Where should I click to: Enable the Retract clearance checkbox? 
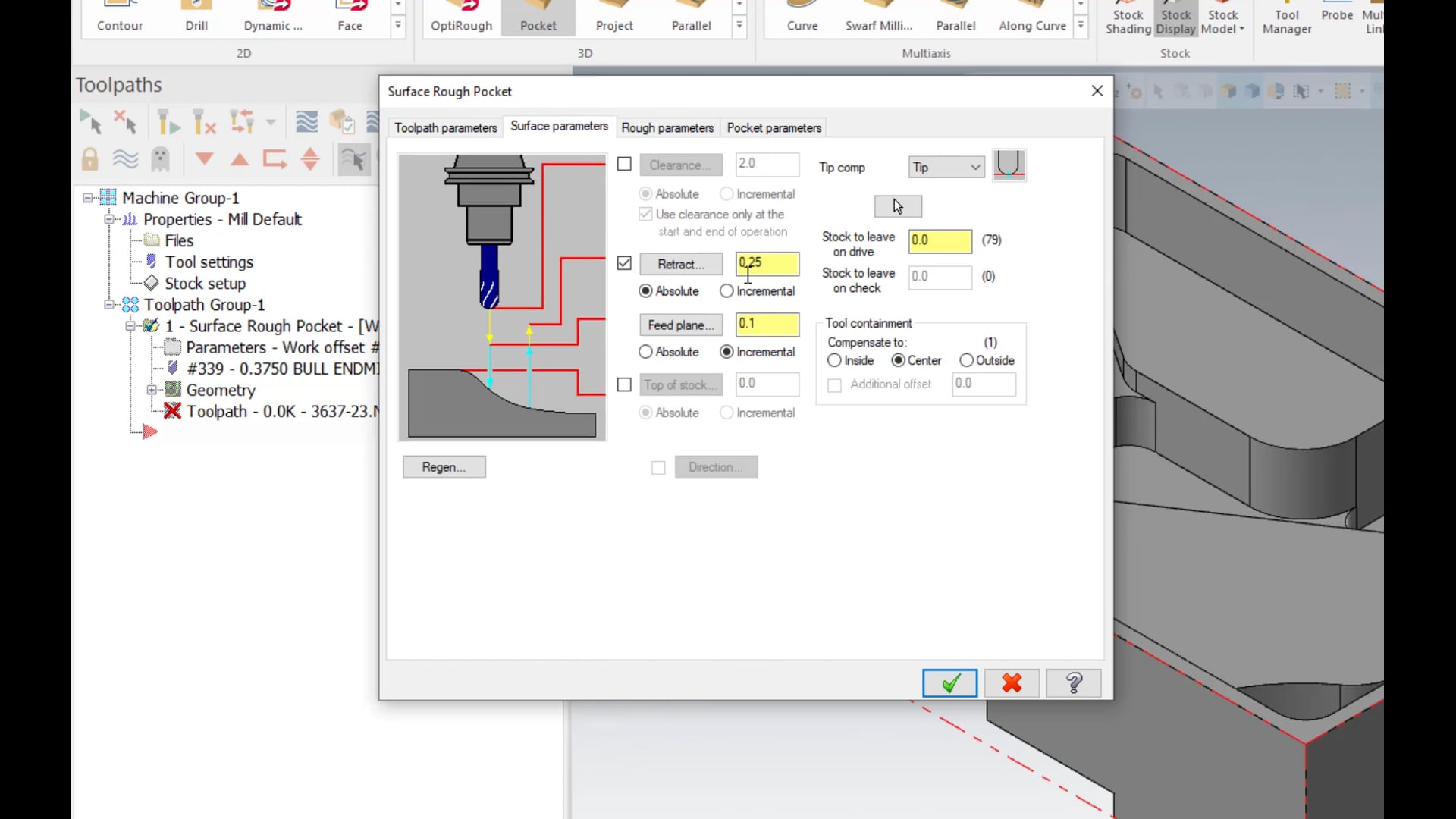(624, 262)
